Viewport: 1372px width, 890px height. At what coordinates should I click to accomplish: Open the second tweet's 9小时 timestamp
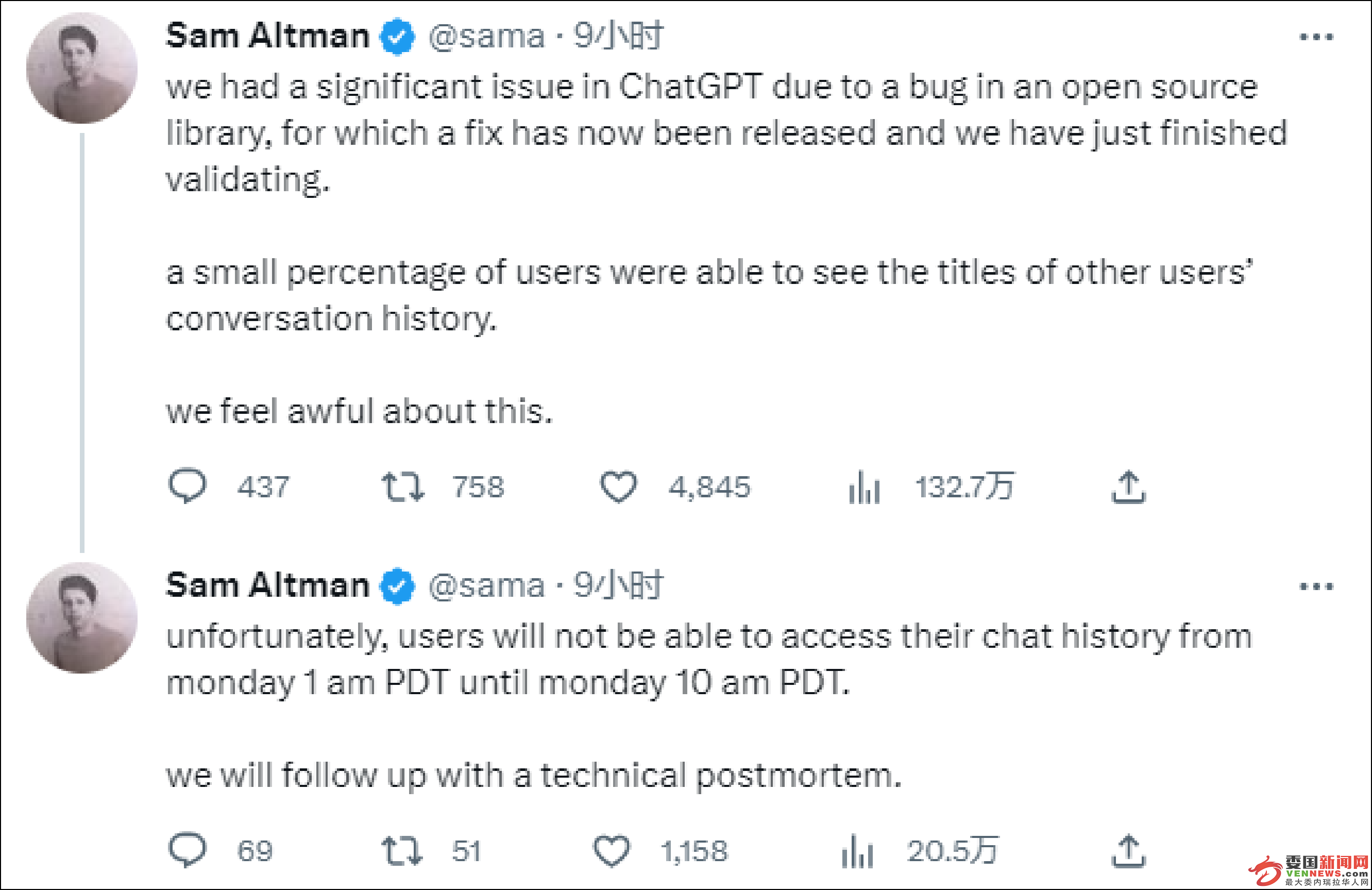click(618, 585)
